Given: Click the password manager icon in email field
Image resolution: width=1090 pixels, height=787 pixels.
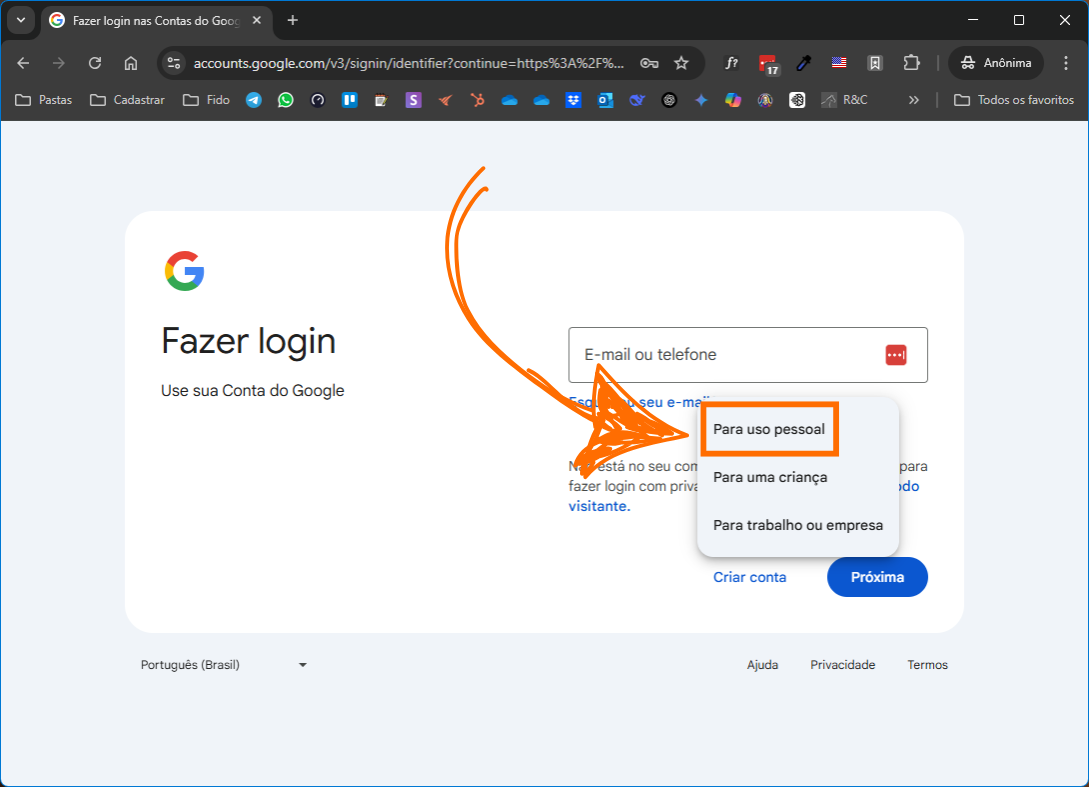Looking at the screenshot, I should click(895, 355).
